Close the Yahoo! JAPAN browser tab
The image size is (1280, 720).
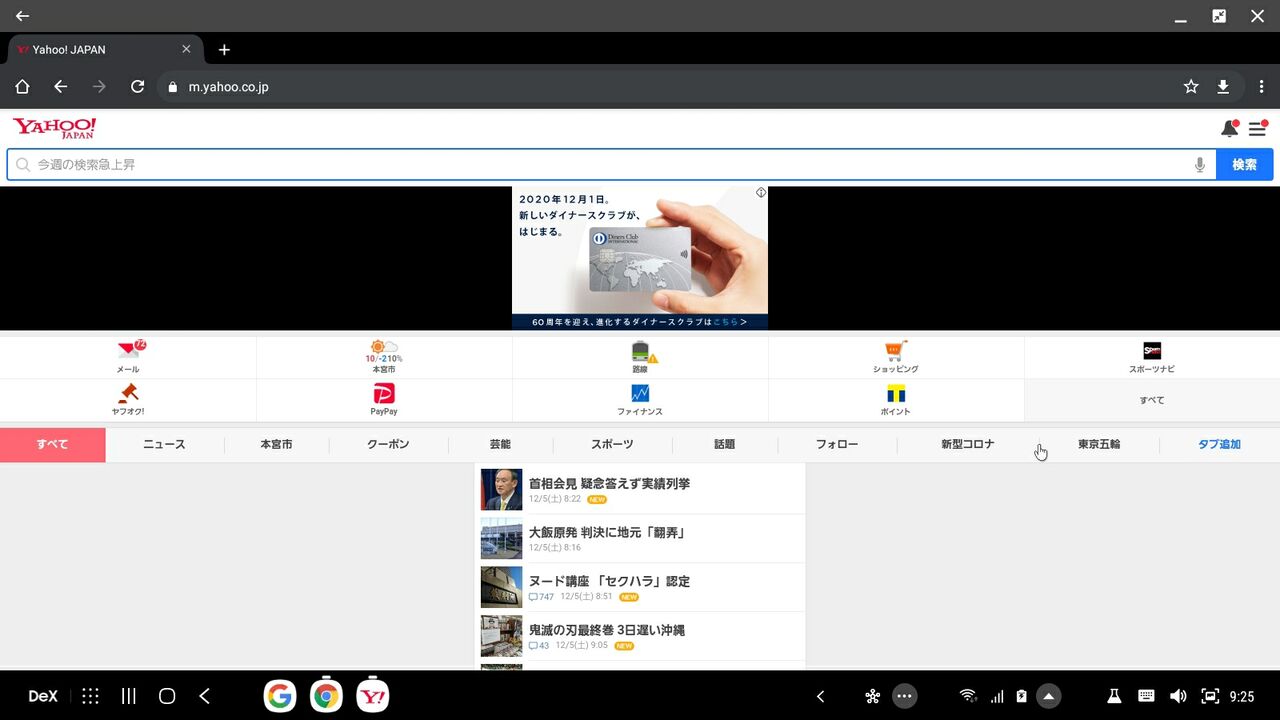(186, 49)
